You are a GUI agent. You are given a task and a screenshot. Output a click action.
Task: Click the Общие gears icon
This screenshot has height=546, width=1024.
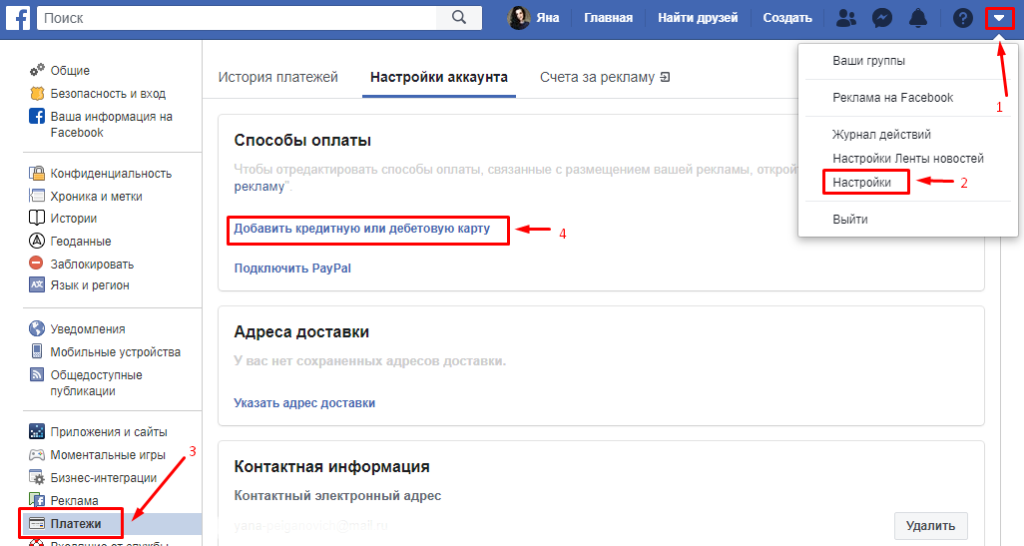click(x=37, y=70)
